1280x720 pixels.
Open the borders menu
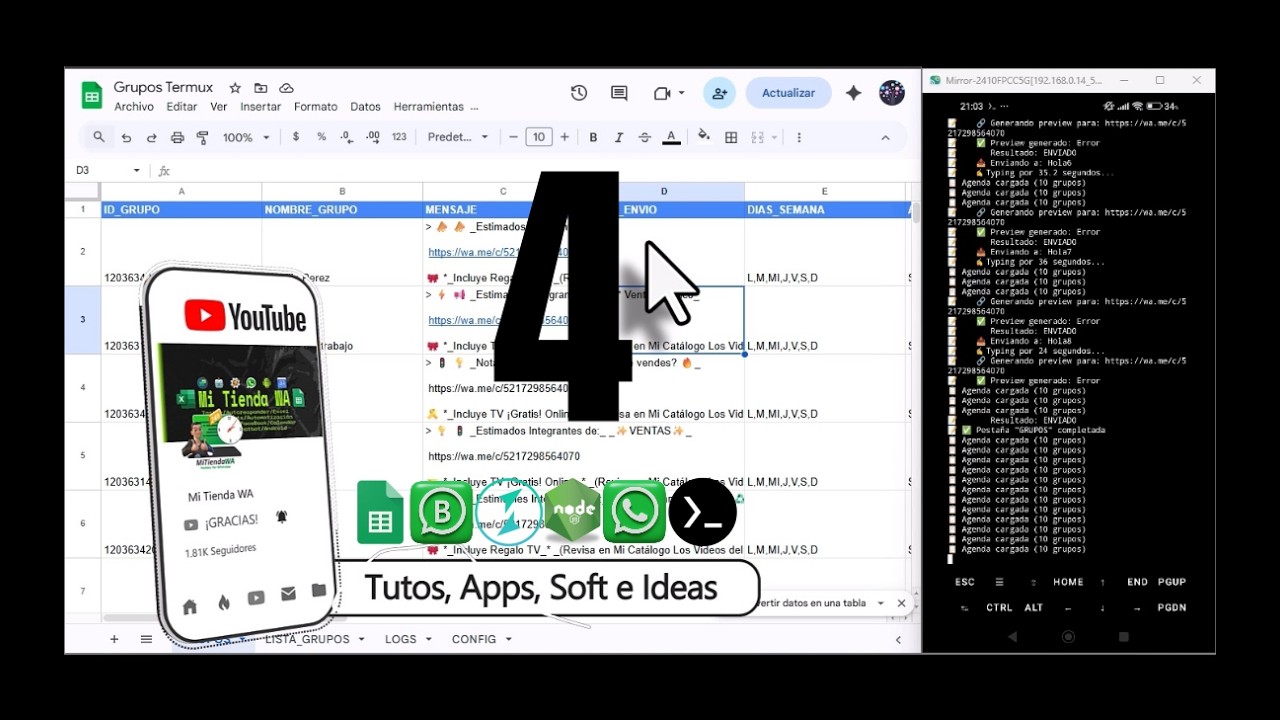[731, 137]
